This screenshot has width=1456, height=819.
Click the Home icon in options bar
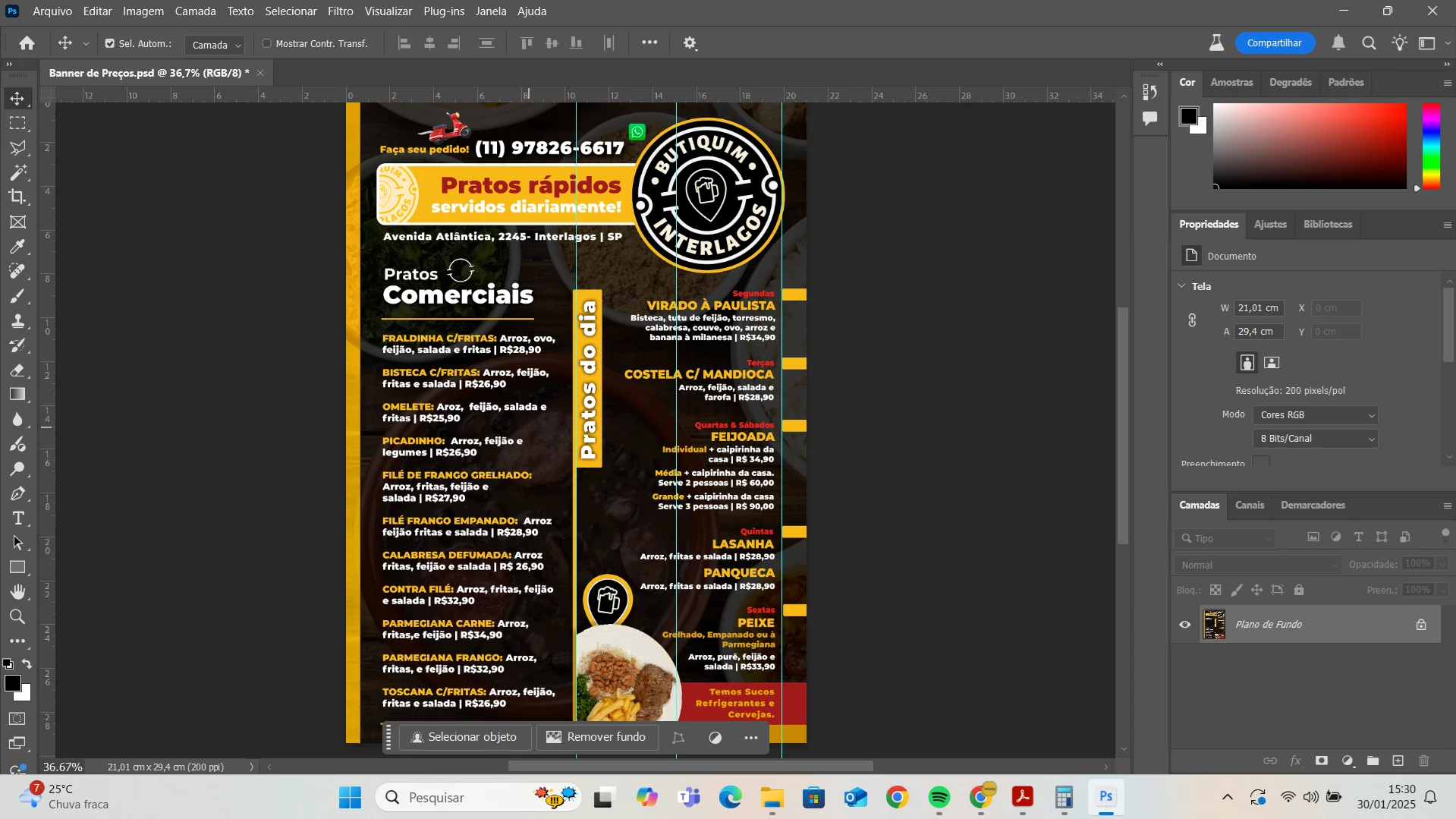[x=27, y=43]
